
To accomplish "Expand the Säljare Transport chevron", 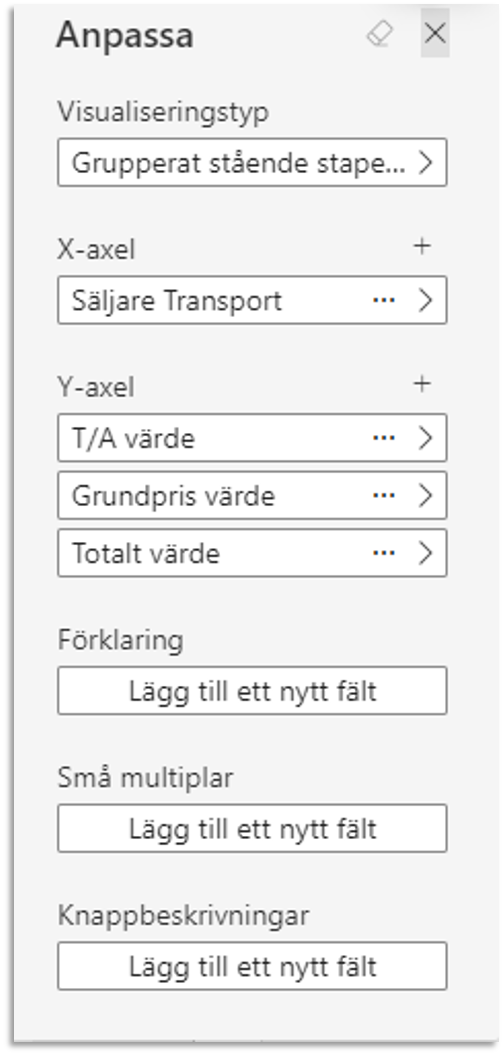I will pyautogui.click(x=425, y=300).
